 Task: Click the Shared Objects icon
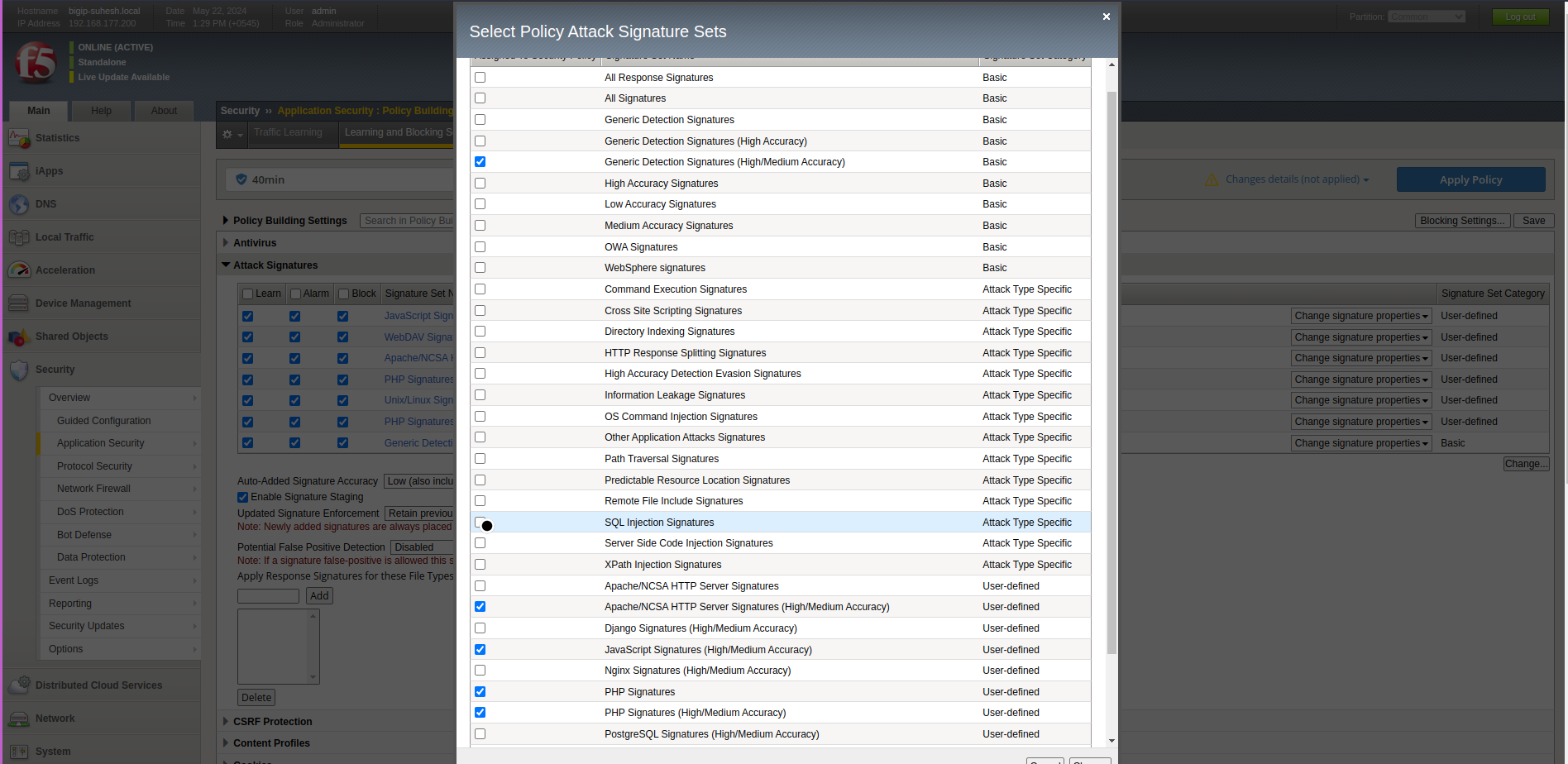[x=19, y=337]
